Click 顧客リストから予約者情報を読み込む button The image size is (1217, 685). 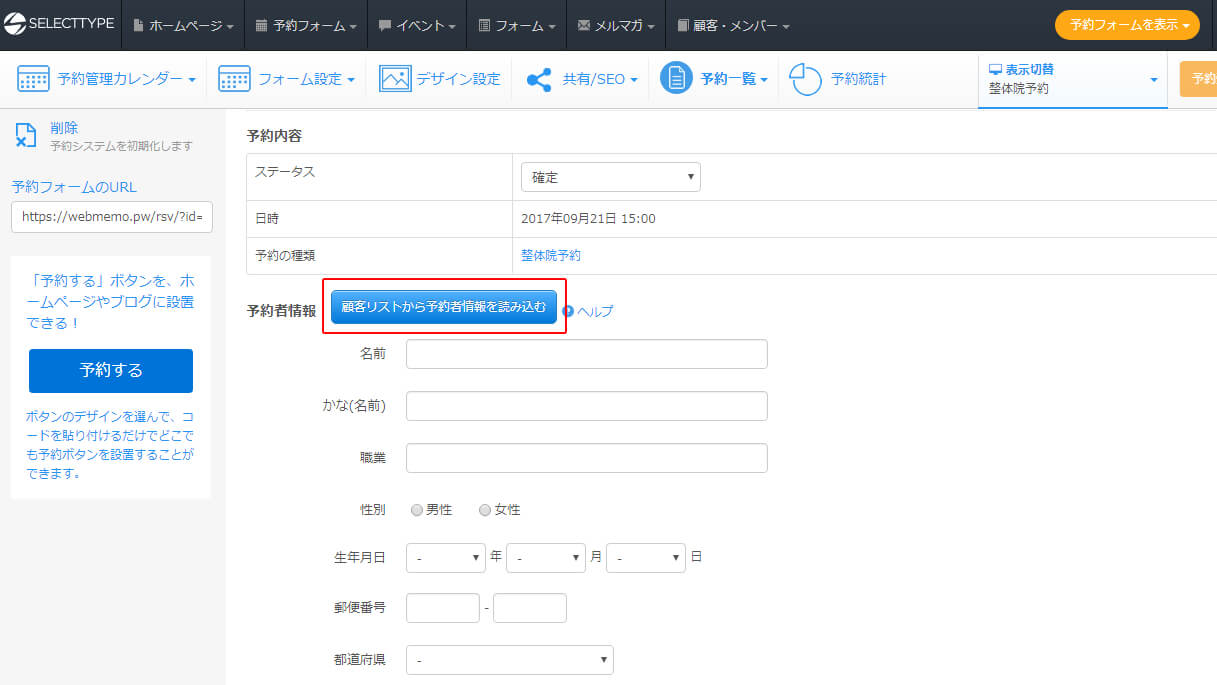coord(444,307)
